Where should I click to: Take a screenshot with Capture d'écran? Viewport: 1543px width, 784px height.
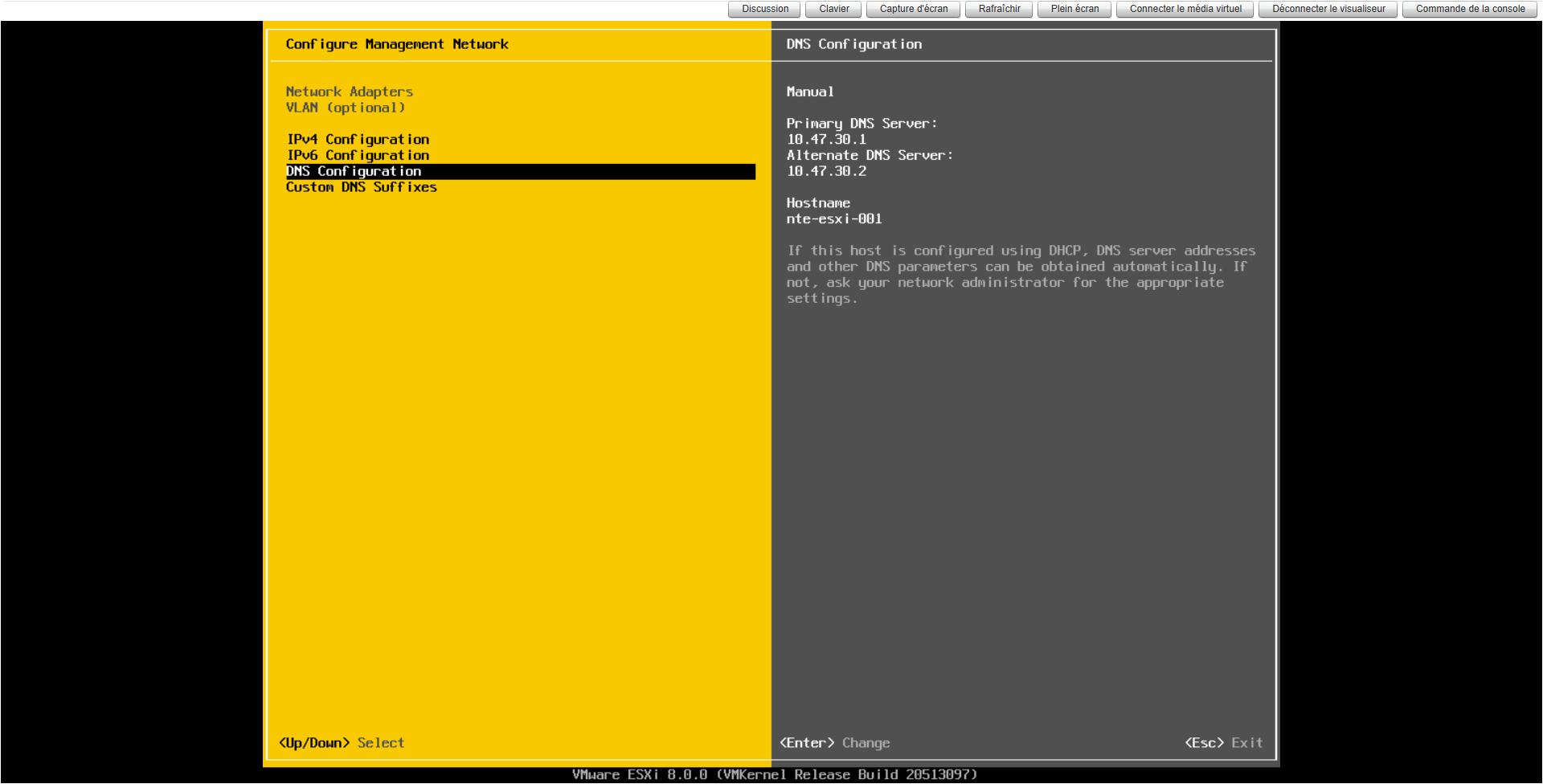coord(913,9)
